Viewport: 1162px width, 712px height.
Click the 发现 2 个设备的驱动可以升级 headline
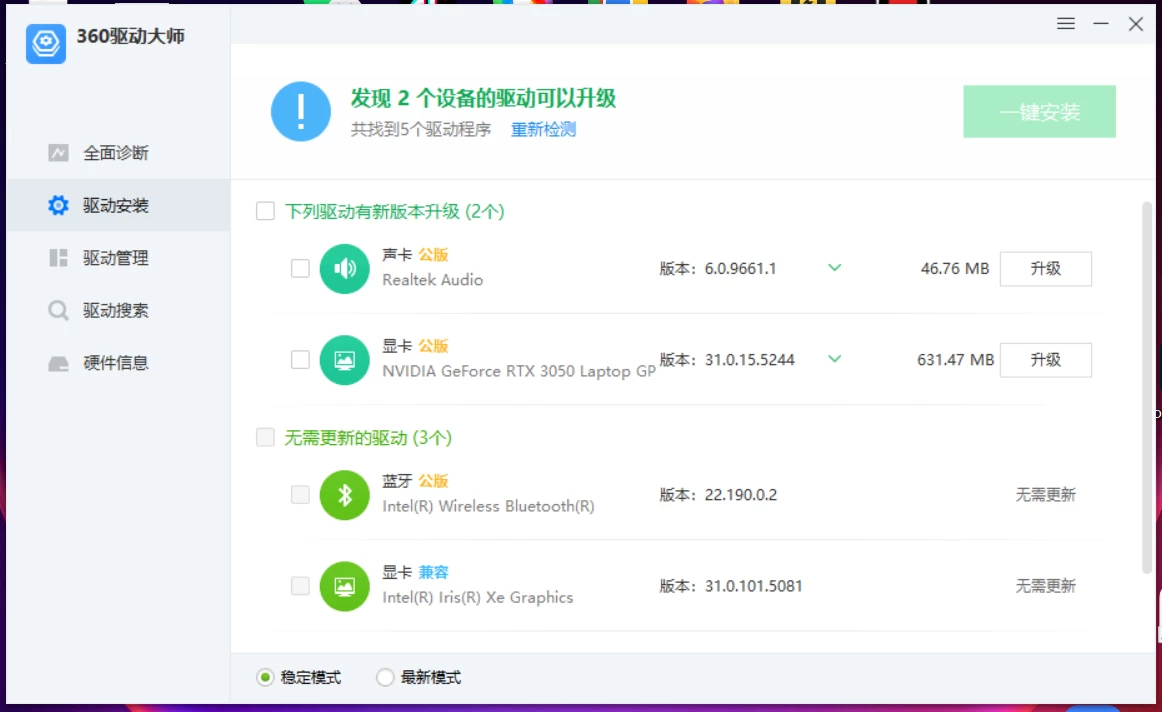pyautogui.click(x=483, y=98)
